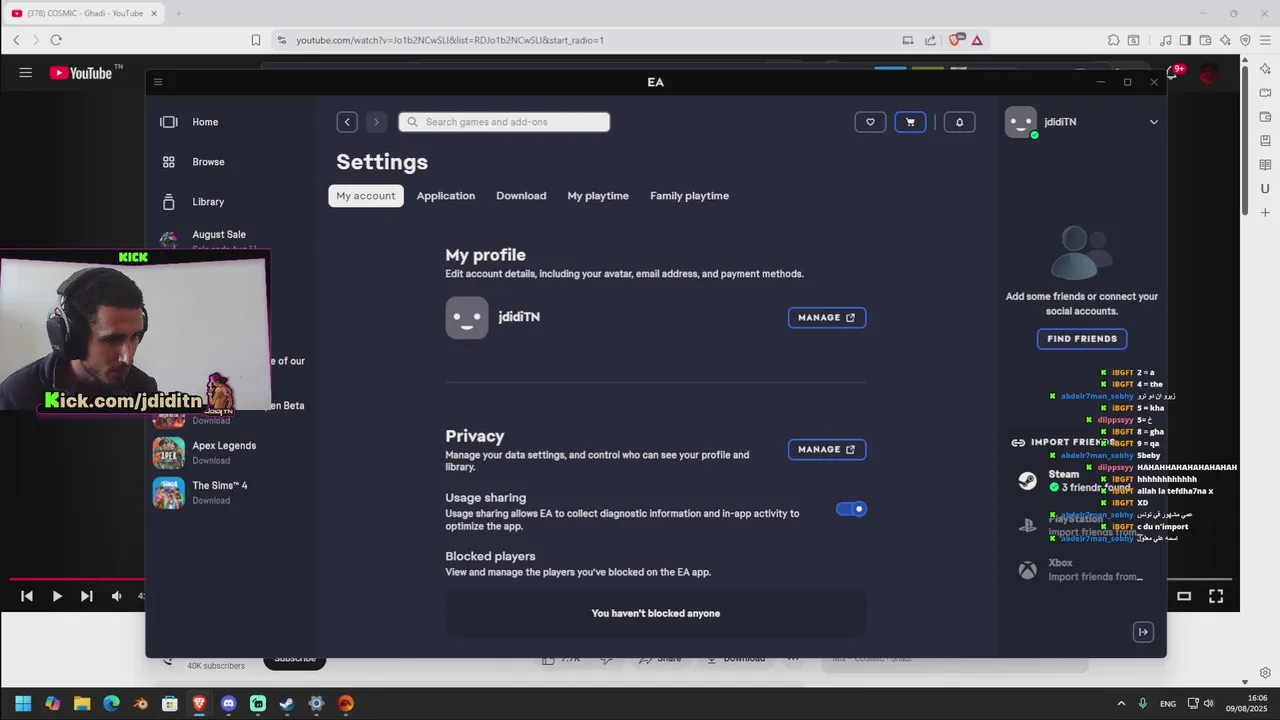Screen dimensions: 1280x720
Task: Click the YouTube Subscribe button
Action: [295, 659]
